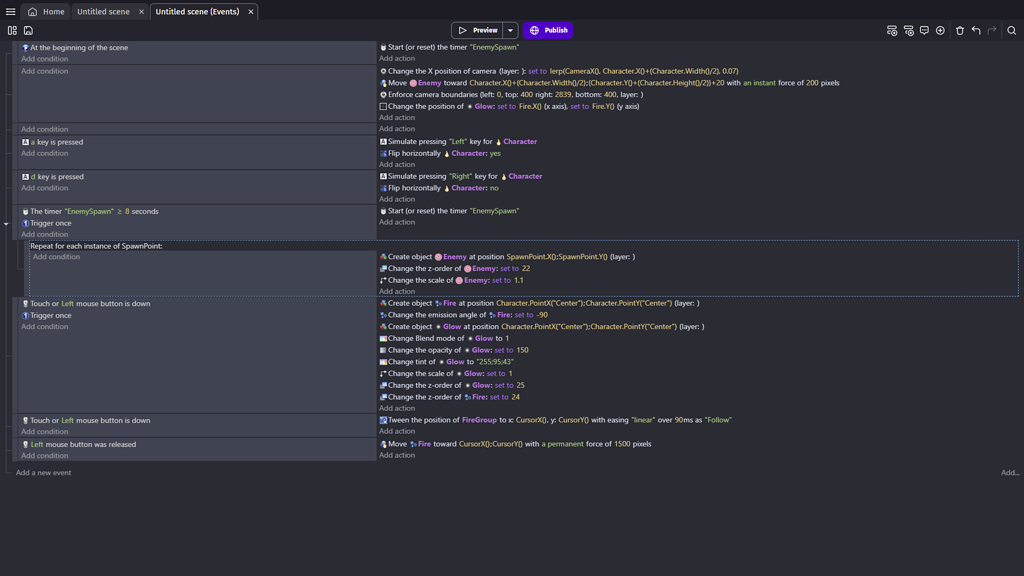Launch a preview with the Preview button
1024x576 pixels.
tap(481, 30)
